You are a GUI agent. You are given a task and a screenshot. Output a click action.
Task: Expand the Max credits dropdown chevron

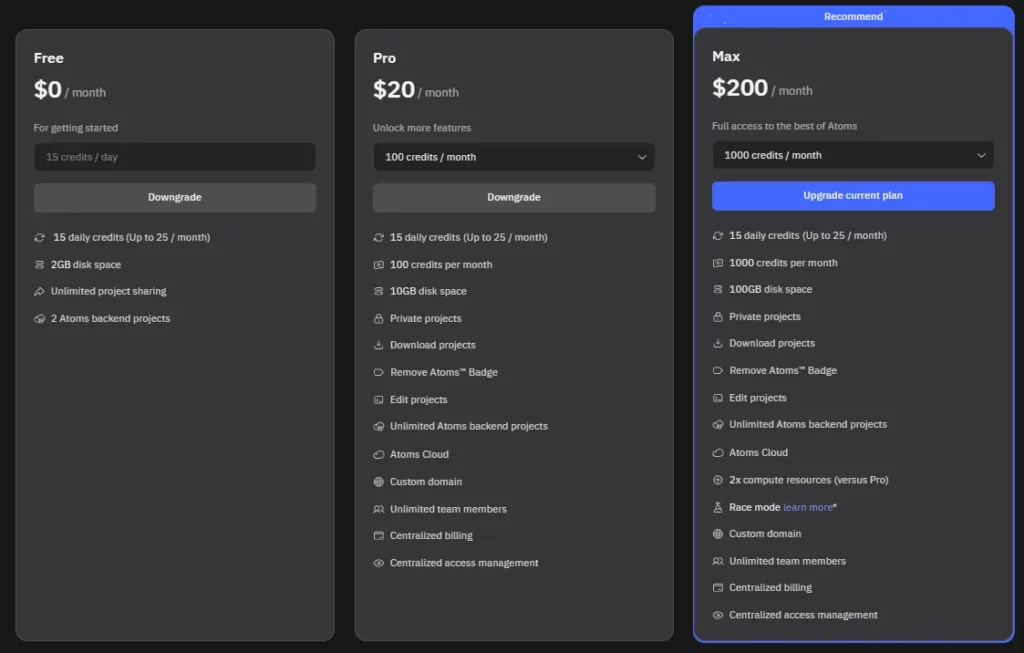[x=981, y=155]
